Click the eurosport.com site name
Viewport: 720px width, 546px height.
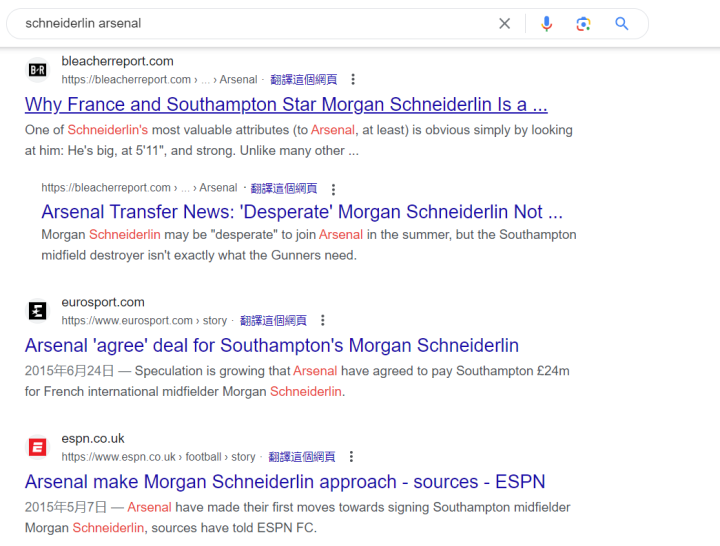(x=103, y=302)
